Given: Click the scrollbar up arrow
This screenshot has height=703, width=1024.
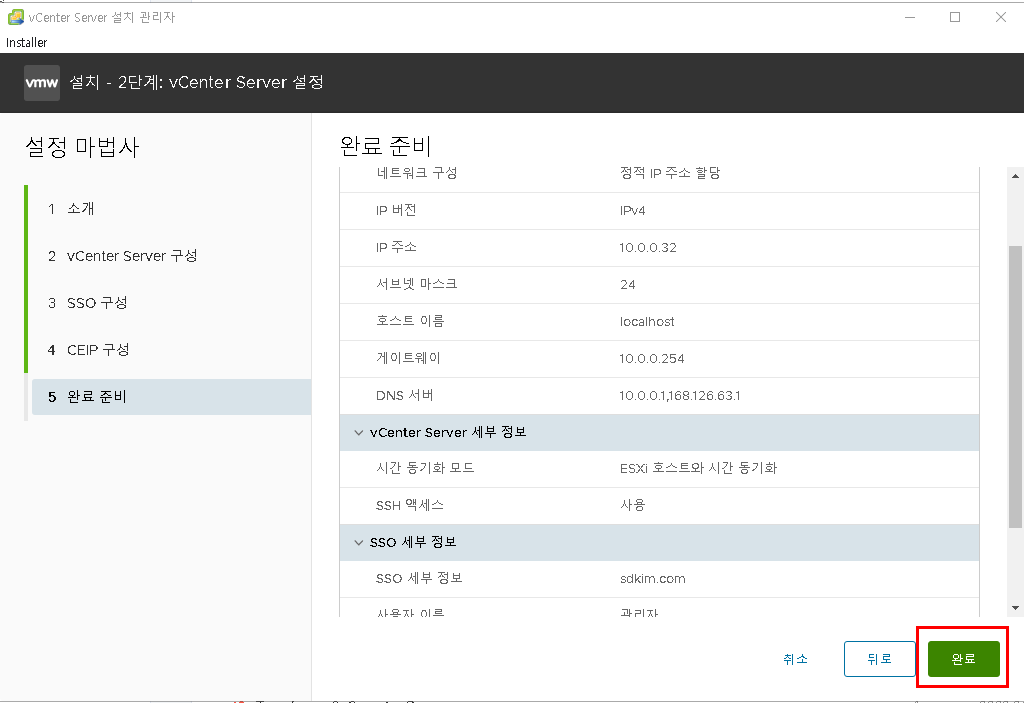Looking at the screenshot, I should 1015,176.
